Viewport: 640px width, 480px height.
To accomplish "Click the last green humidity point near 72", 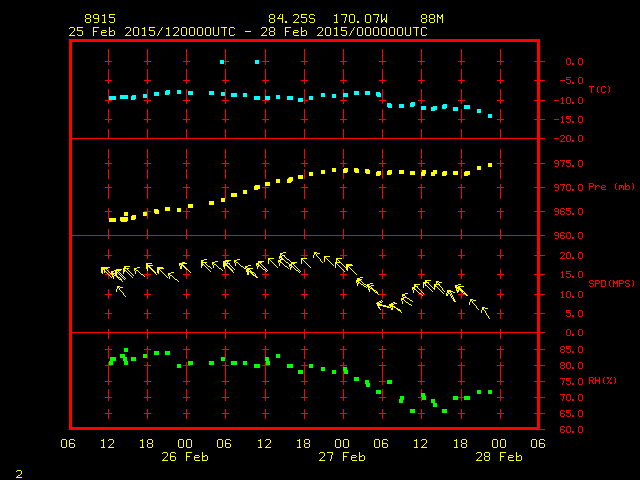I will point(490,392).
